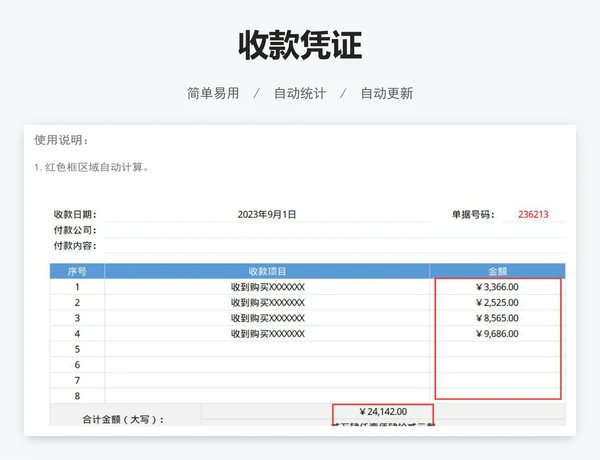Click the empty item cell in row 5
600x460 pixels.
click(267, 349)
